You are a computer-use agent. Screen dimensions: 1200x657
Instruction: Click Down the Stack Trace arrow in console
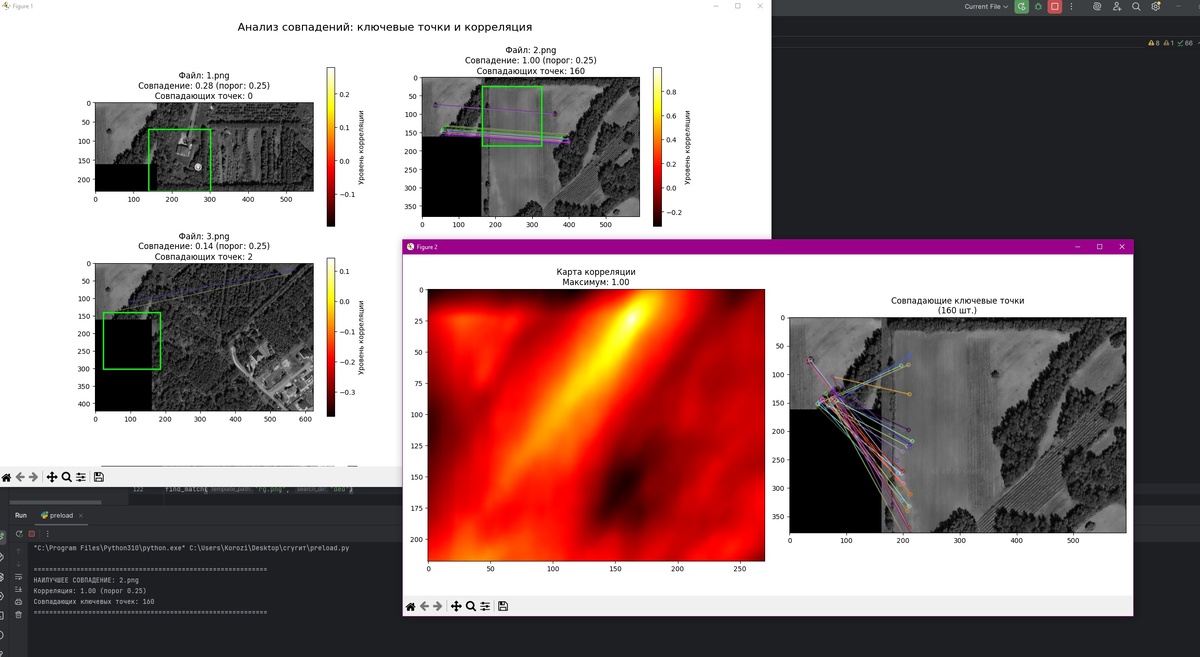[18, 562]
